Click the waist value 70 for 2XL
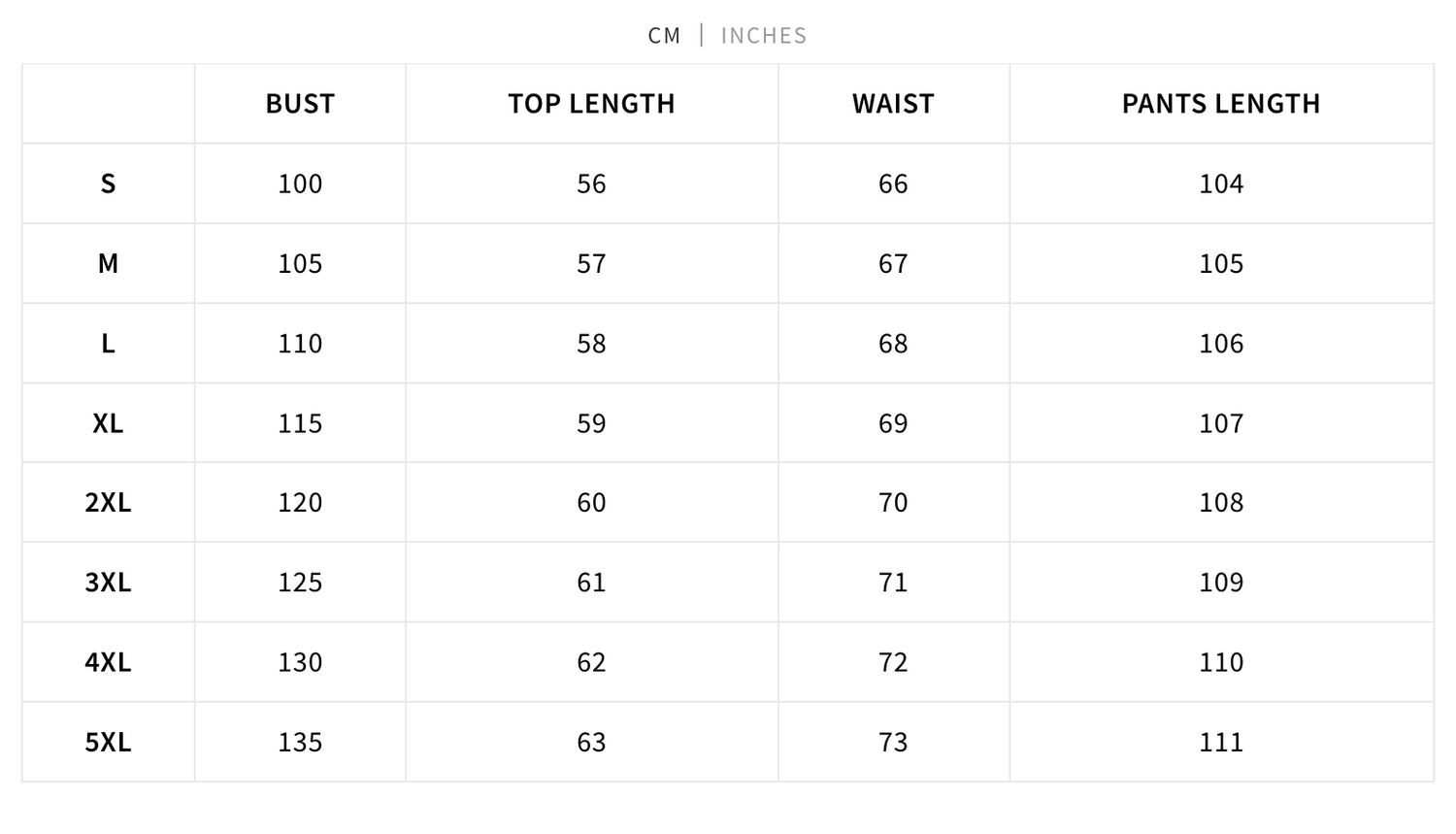 point(893,502)
